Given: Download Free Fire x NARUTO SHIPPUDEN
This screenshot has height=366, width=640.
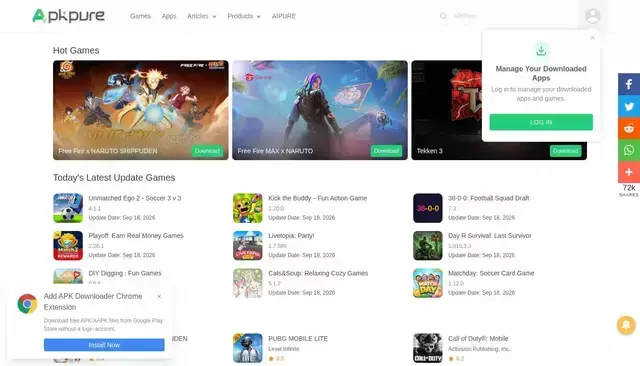Looking at the screenshot, I should click(207, 151).
